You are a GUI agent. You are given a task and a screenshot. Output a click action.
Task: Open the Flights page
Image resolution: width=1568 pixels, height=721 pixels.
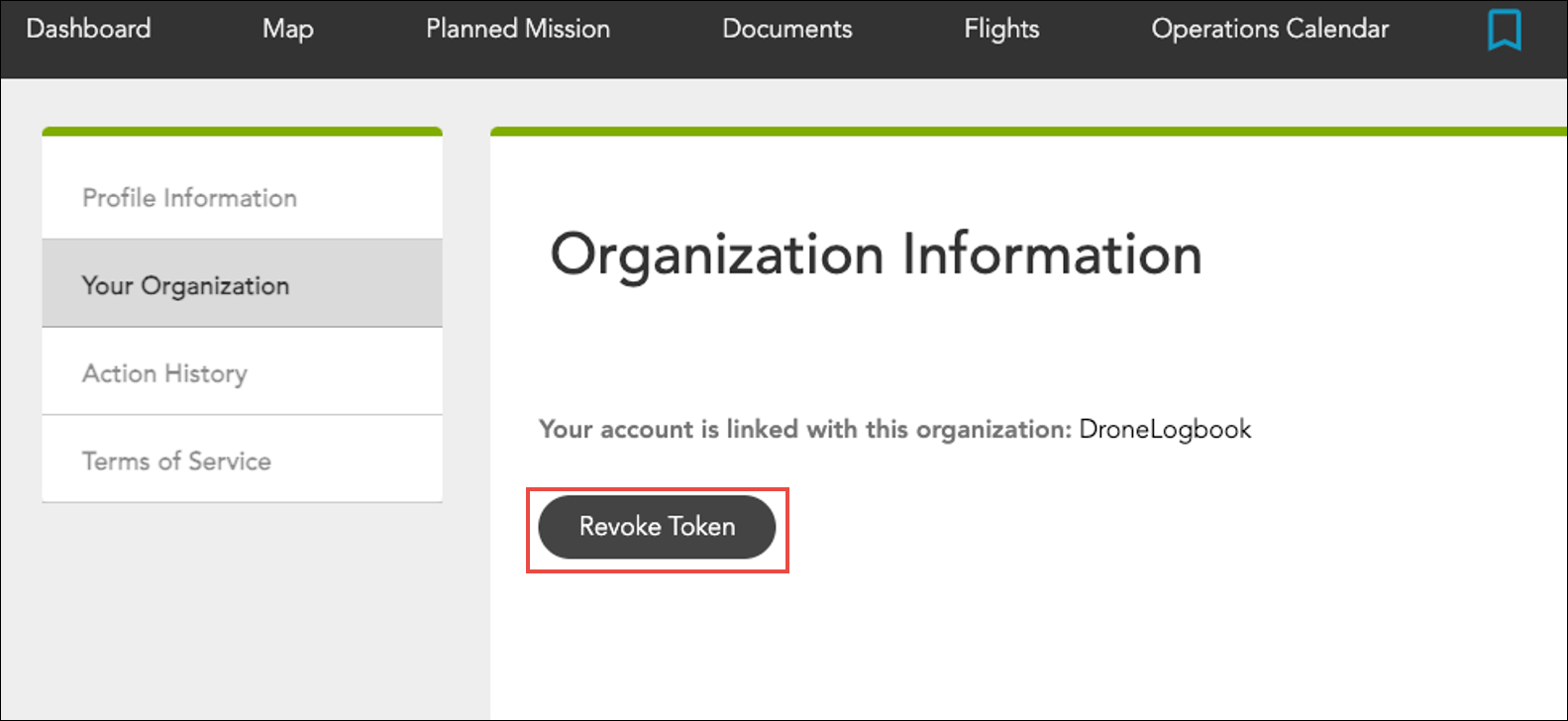point(1001,30)
